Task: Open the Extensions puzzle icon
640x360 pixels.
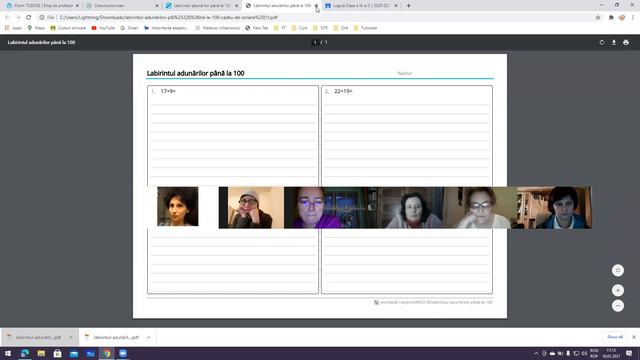Action: 611,18
